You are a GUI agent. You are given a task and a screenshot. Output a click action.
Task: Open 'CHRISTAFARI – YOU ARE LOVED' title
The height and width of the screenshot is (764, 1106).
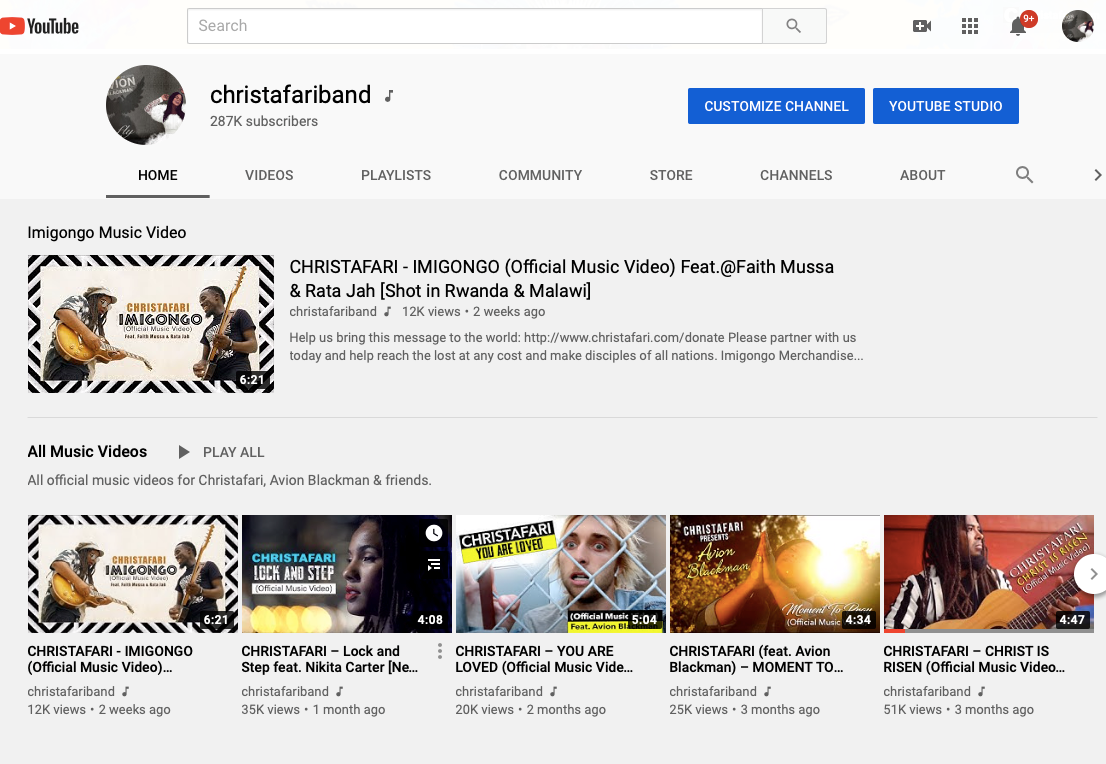pos(544,659)
